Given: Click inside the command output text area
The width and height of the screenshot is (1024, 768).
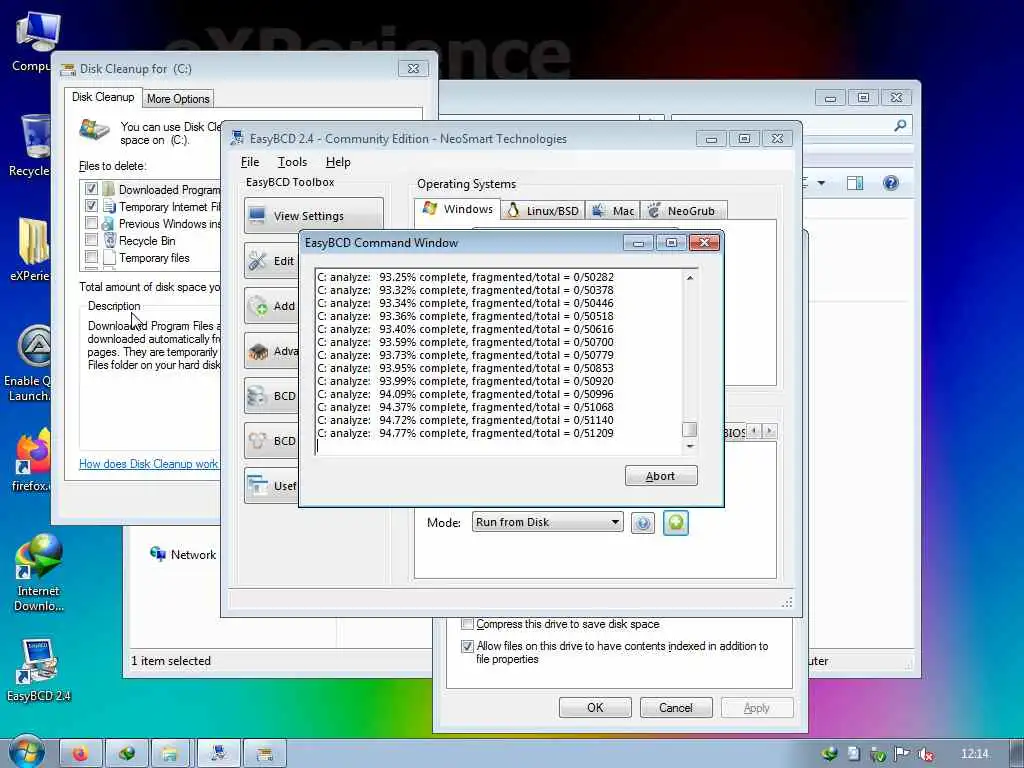Looking at the screenshot, I should 500,361.
